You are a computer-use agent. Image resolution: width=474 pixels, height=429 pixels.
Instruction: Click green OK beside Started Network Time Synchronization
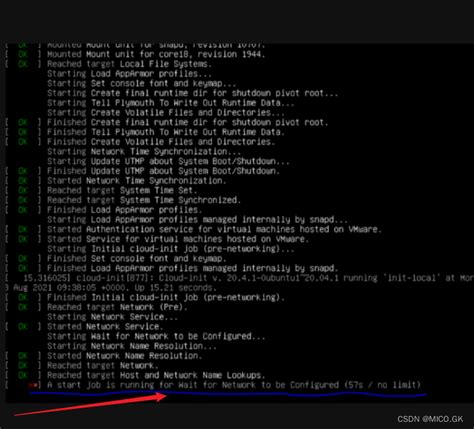(x=23, y=181)
